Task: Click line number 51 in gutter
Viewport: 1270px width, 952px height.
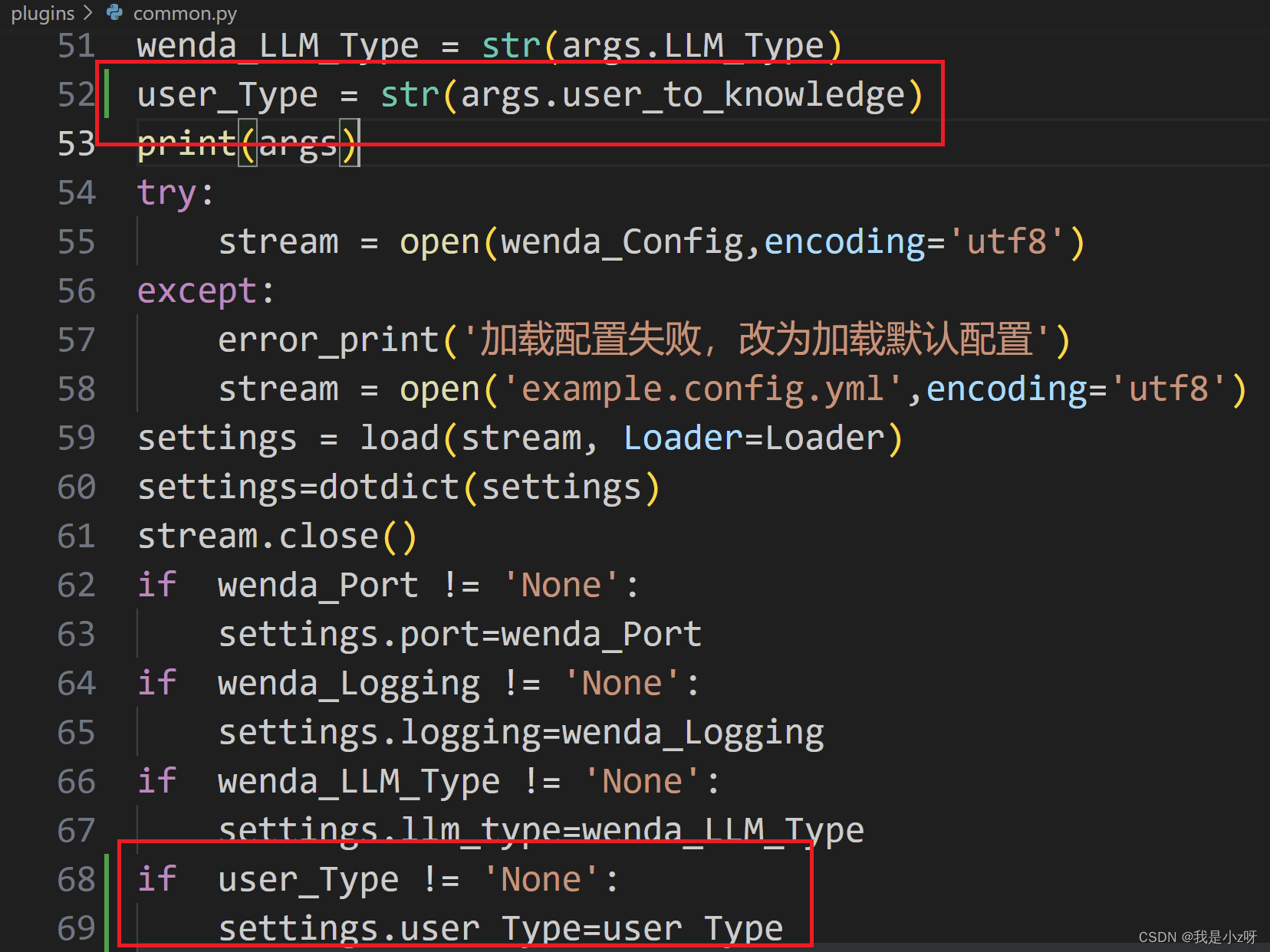Action: pyautogui.click(x=77, y=46)
